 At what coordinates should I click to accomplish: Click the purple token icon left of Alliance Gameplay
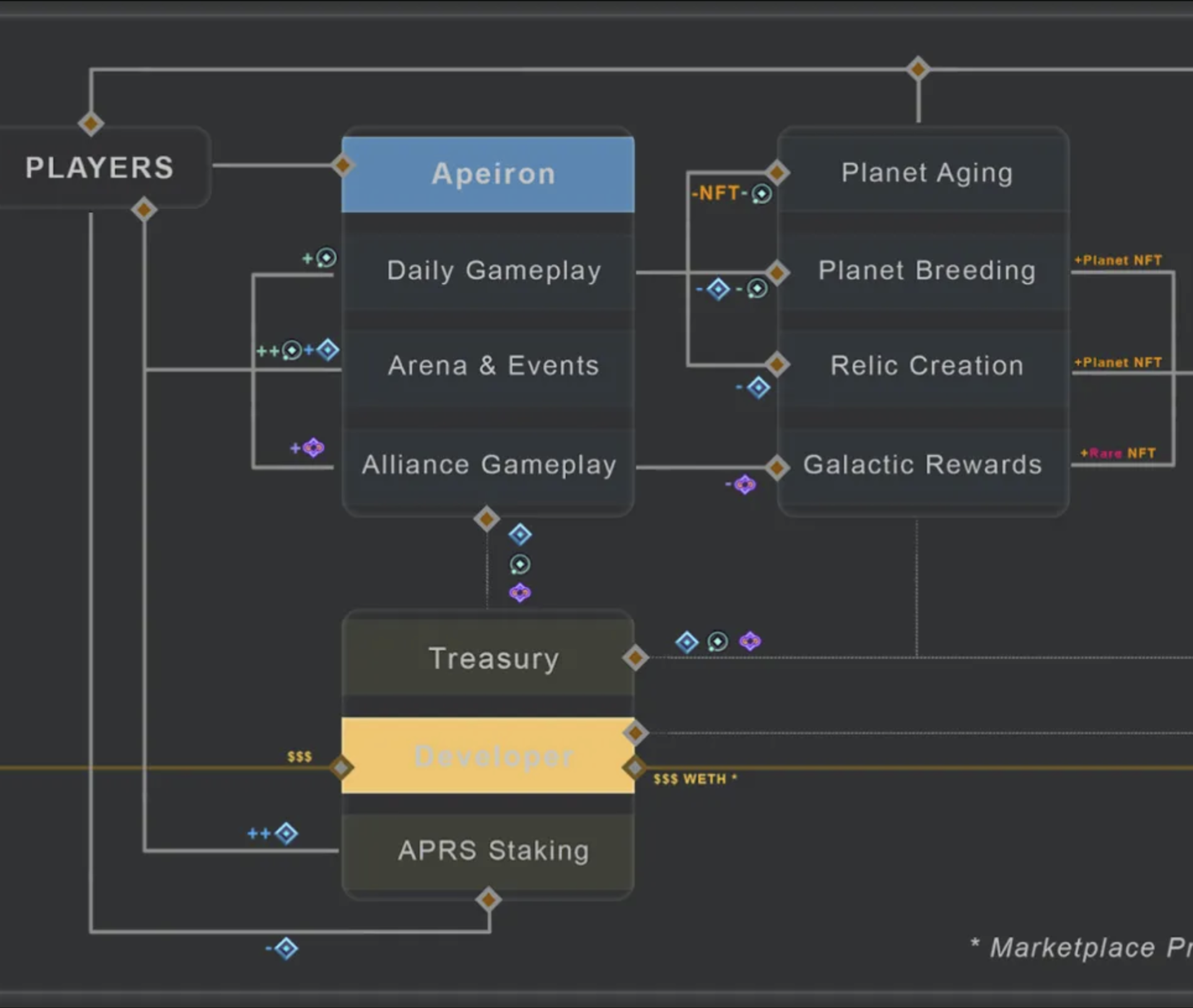pyautogui.click(x=313, y=447)
